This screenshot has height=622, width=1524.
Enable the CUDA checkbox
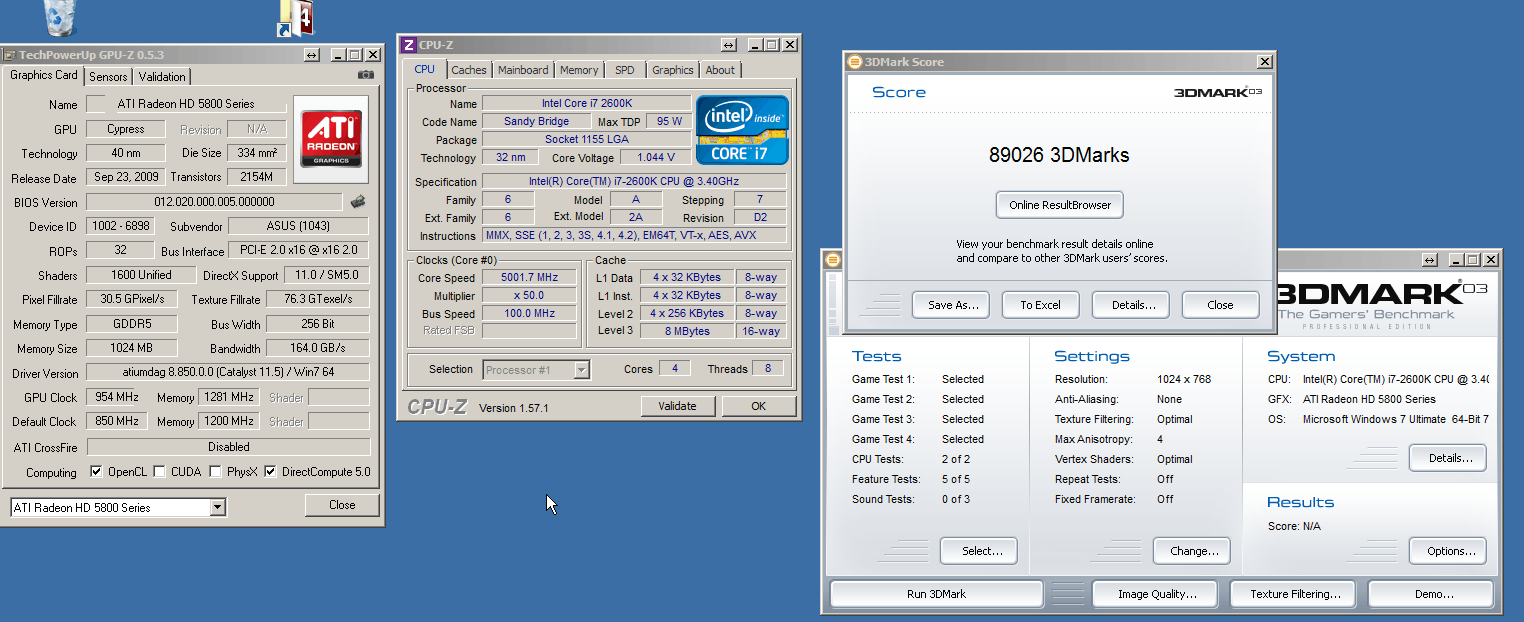160,472
